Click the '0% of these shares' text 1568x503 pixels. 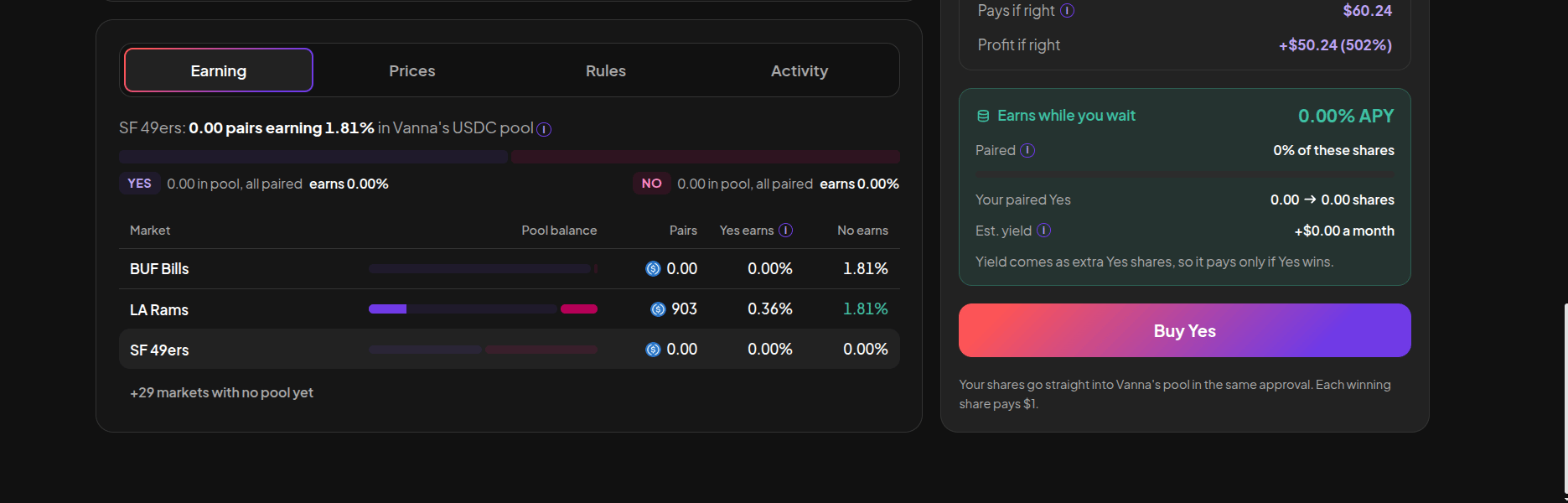[x=1333, y=150]
